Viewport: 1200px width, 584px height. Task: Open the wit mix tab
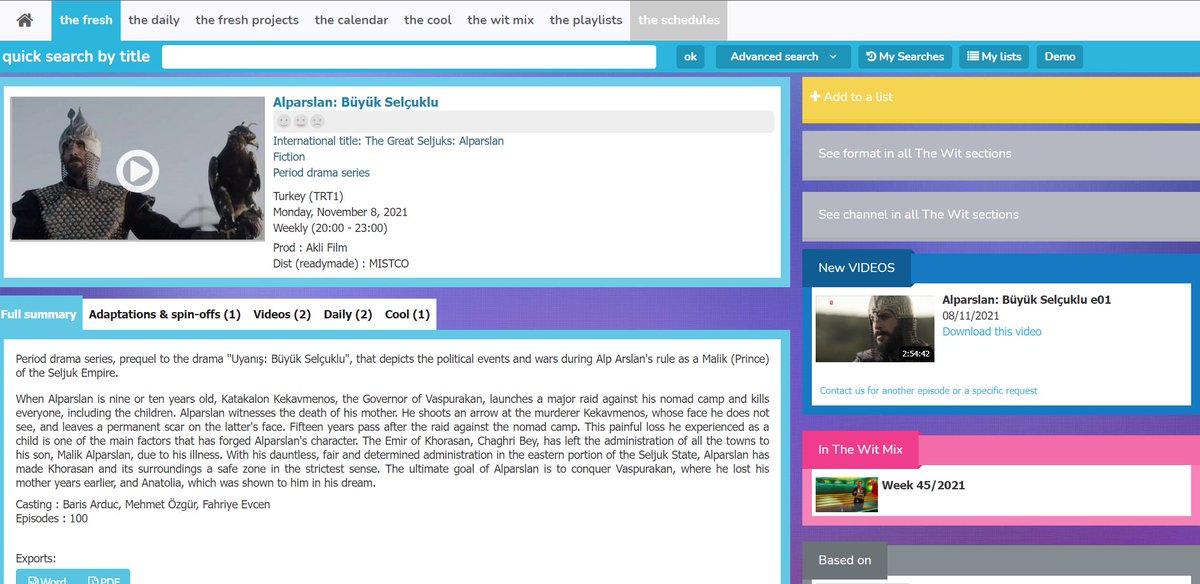[501, 20]
